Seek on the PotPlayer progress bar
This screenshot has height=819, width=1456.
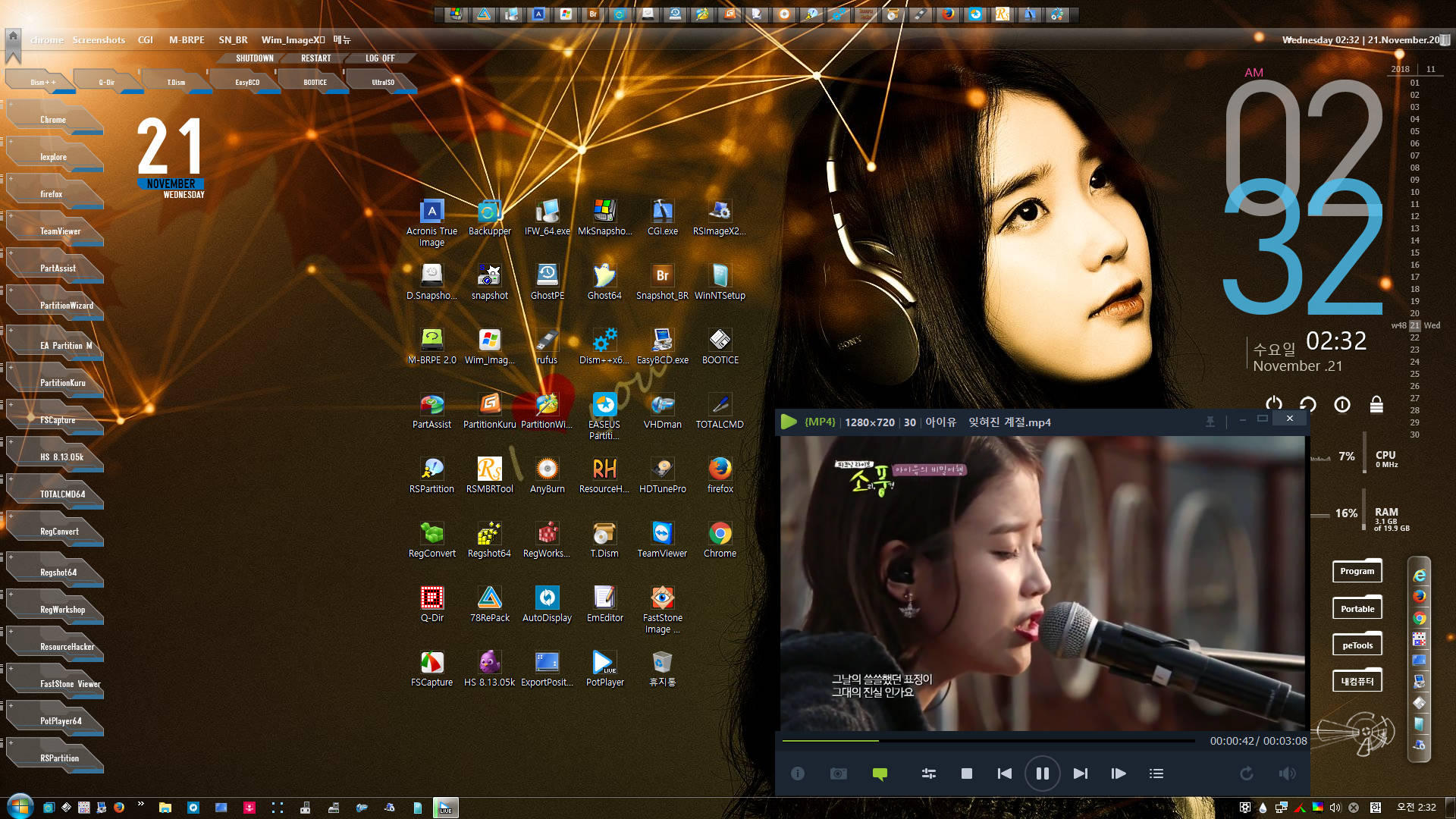coord(988,740)
